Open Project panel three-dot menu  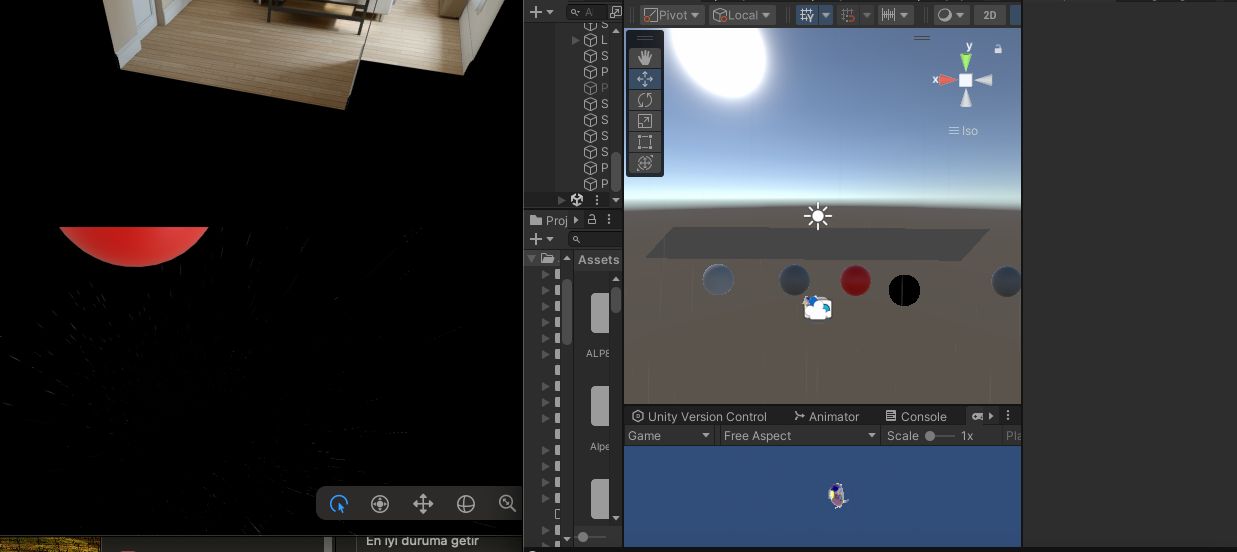pyautogui.click(x=608, y=219)
